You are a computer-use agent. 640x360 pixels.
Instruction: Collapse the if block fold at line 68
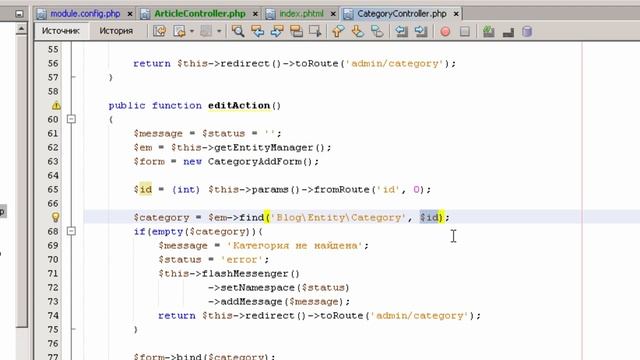(x=71, y=231)
